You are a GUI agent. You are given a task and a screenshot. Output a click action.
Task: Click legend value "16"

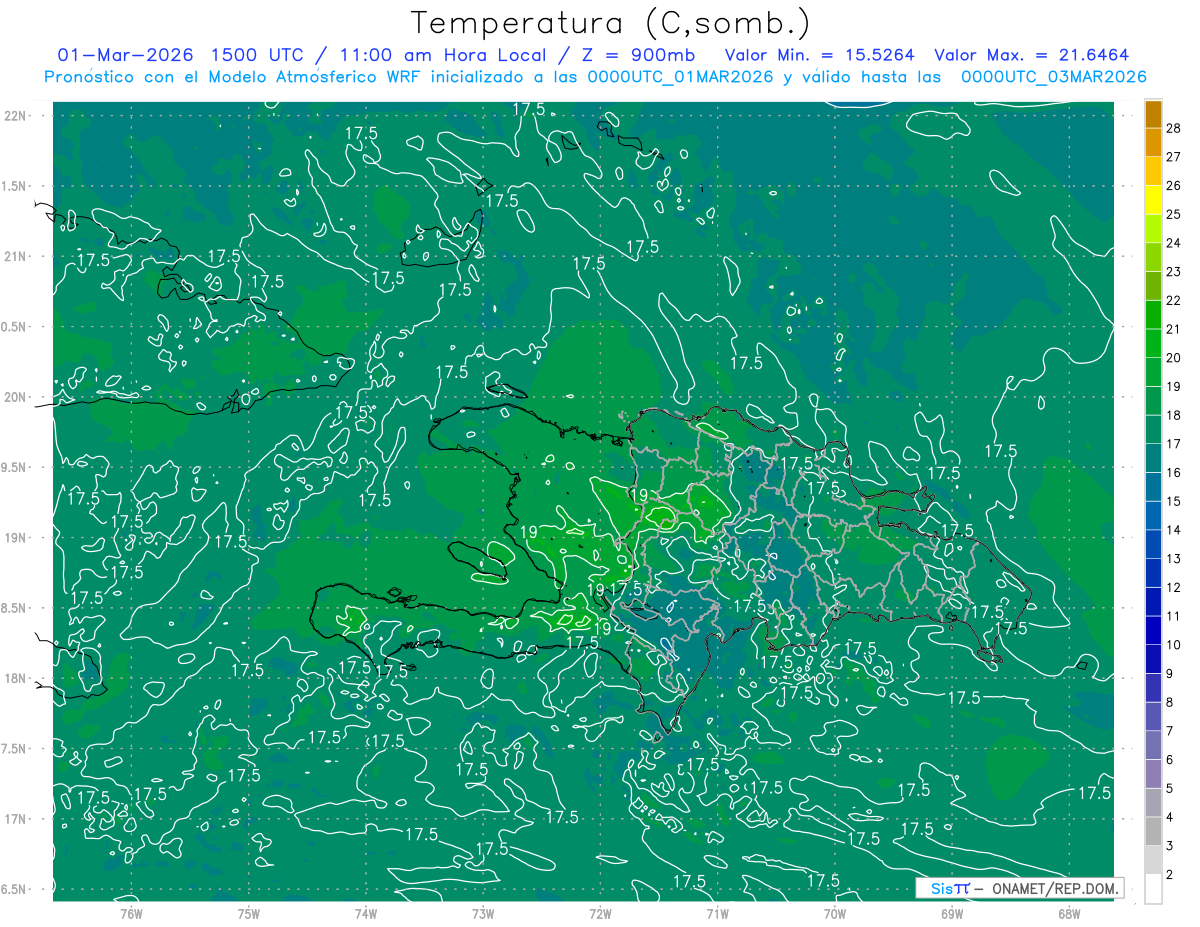(x=1175, y=473)
